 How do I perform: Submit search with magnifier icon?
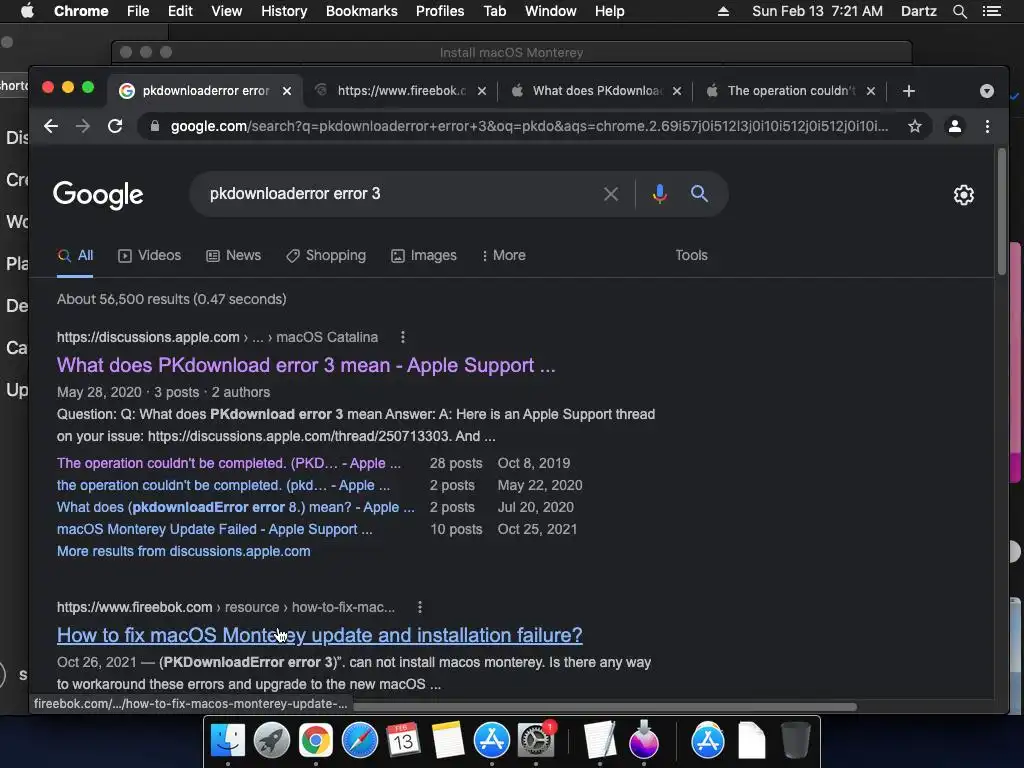[x=699, y=193]
